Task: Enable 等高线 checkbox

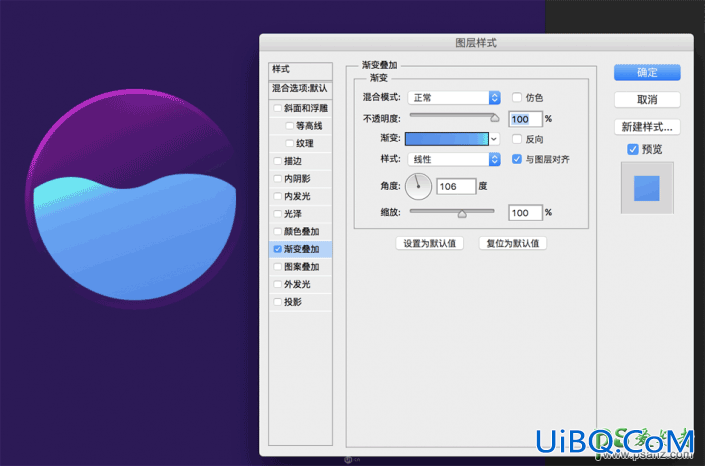Action: (290, 126)
